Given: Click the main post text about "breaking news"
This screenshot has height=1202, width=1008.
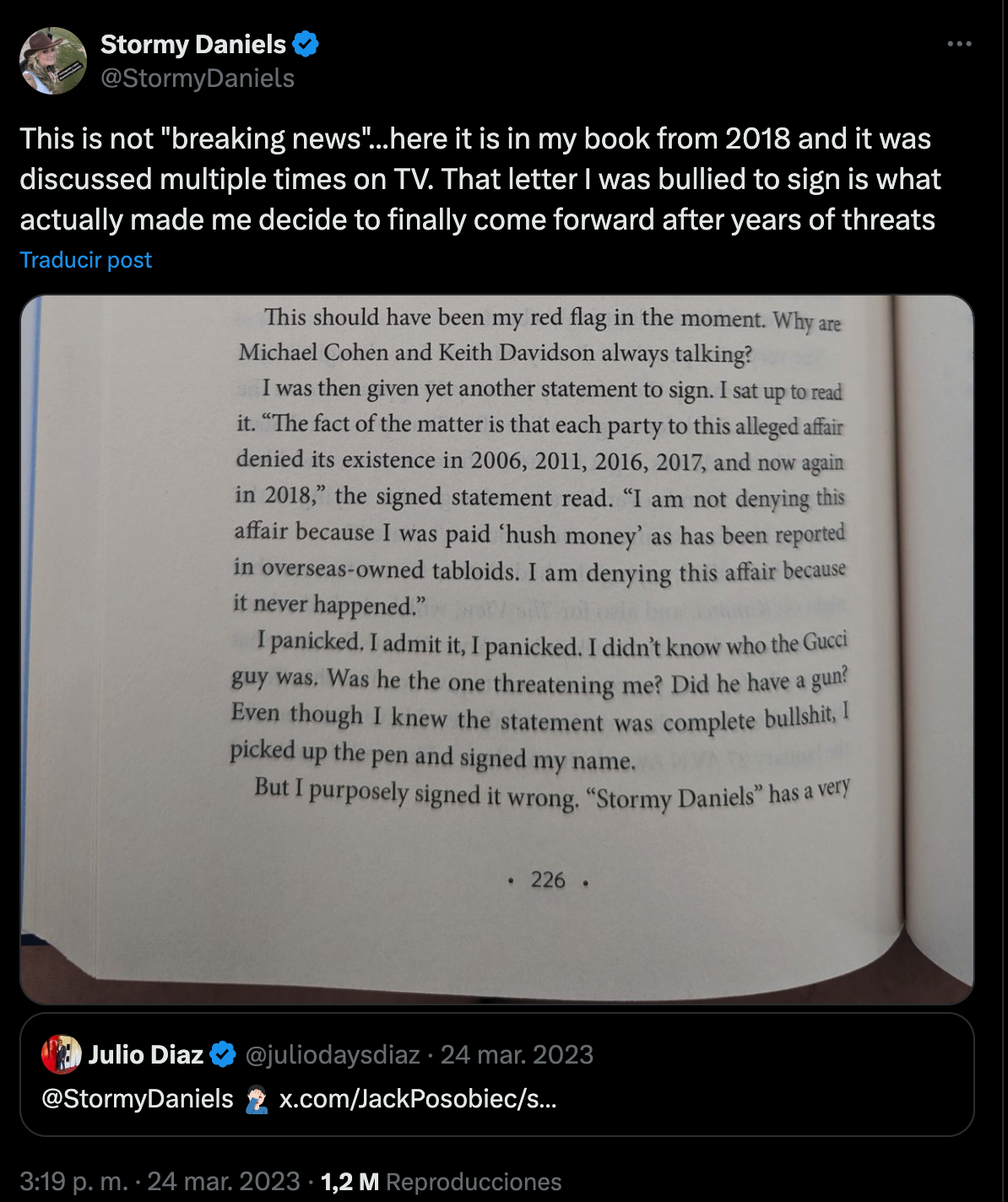Looking at the screenshot, I should pyautogui.click(x=477, y=179).
